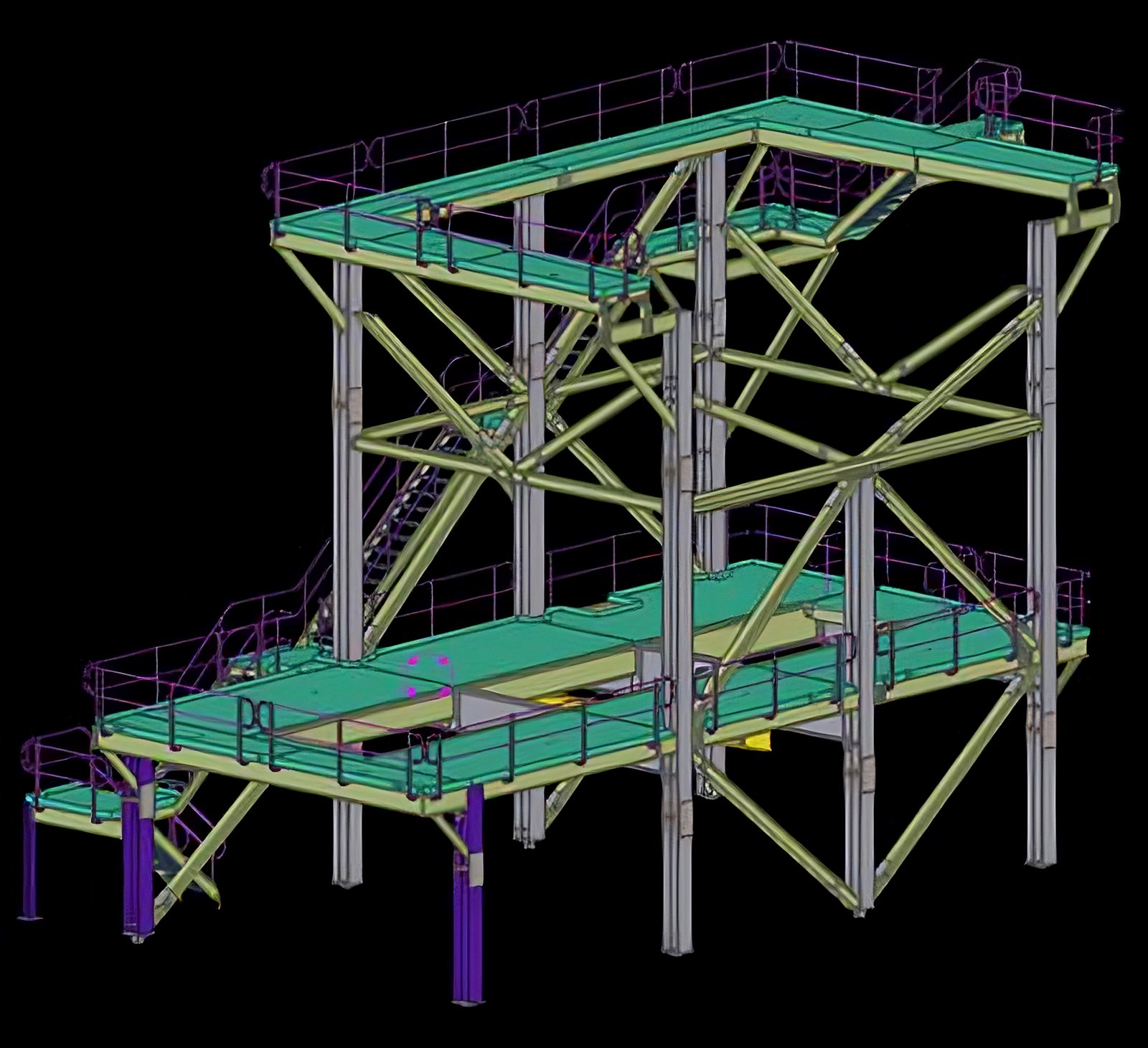The width and height of the screenshot is (1148, 1048).
Task: Select the magenta-marked grip points on lower deck
Action: coord(429,675)
